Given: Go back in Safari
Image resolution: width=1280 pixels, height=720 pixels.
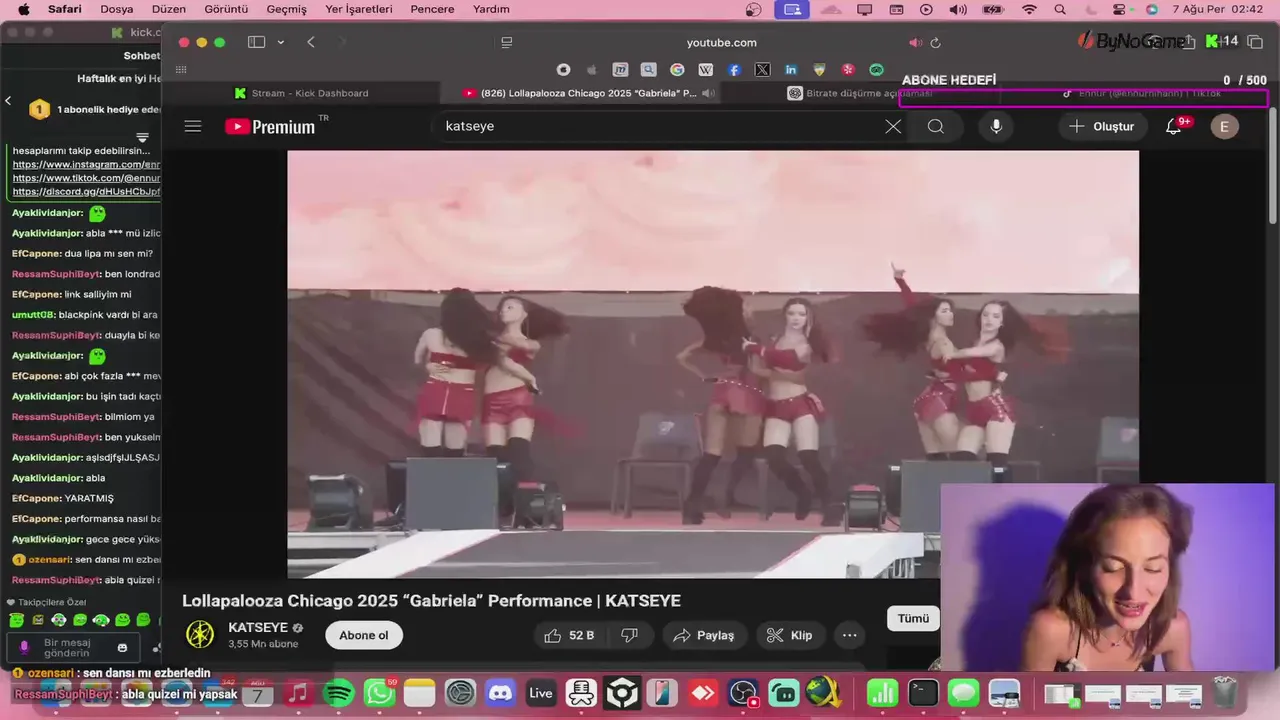Looking at the screenshot, I should click(x=311, y=42).
